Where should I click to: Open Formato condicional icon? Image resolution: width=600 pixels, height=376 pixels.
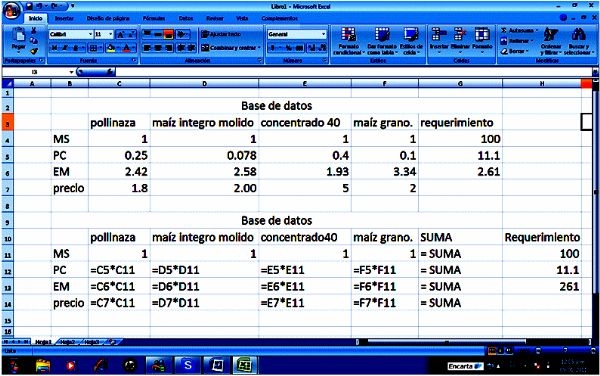coord(348,41)
